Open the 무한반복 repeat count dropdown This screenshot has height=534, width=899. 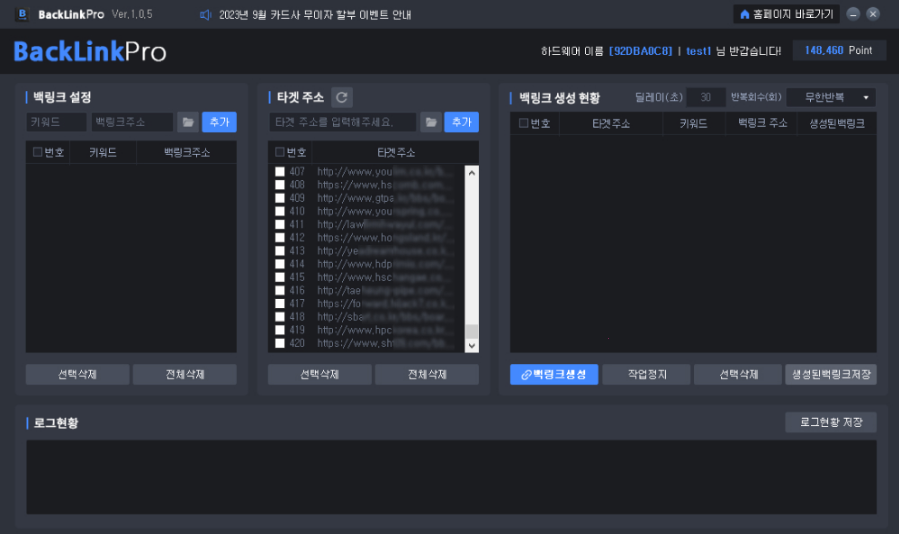pos(831,98)
